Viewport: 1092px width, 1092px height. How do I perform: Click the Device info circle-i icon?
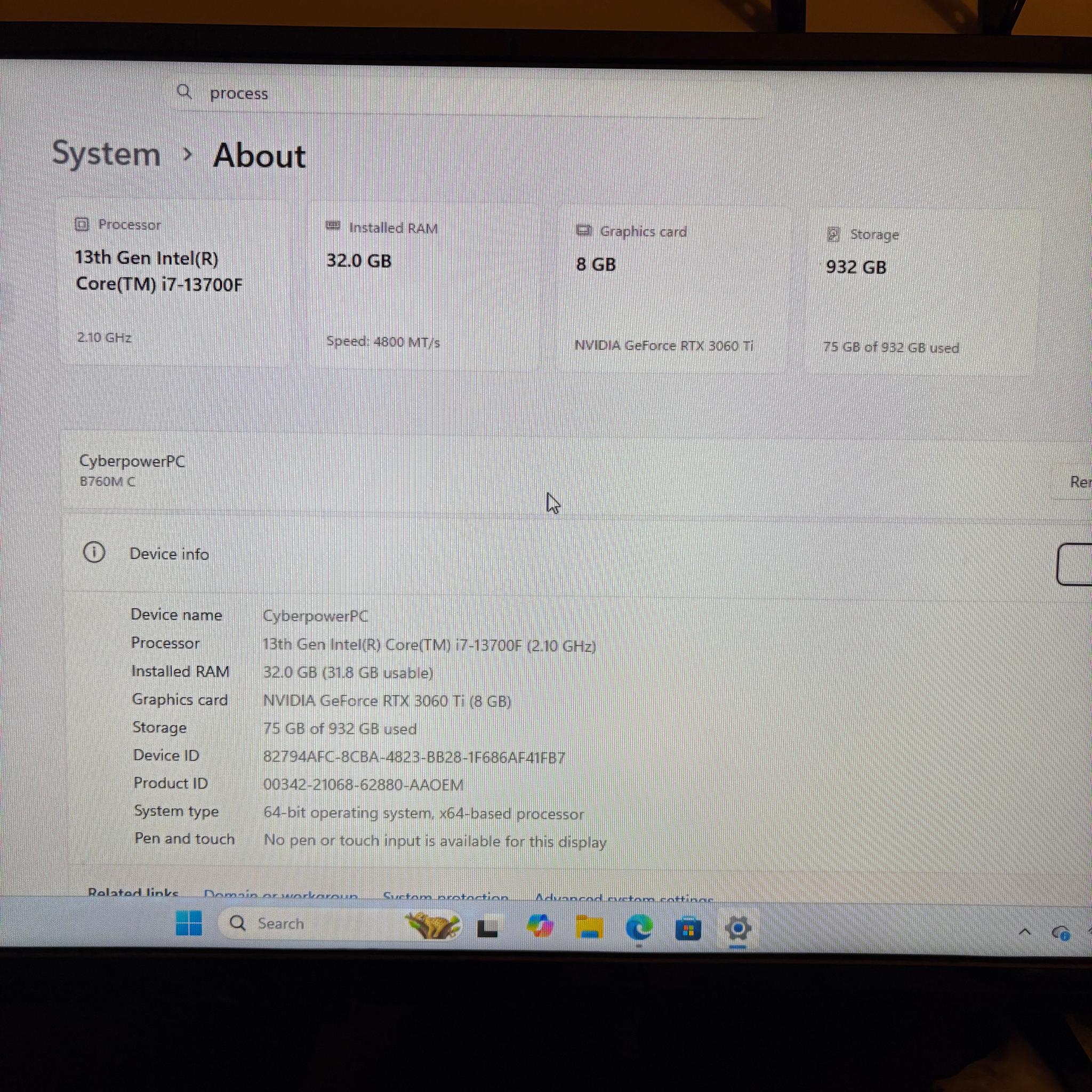tap(94, 552)
